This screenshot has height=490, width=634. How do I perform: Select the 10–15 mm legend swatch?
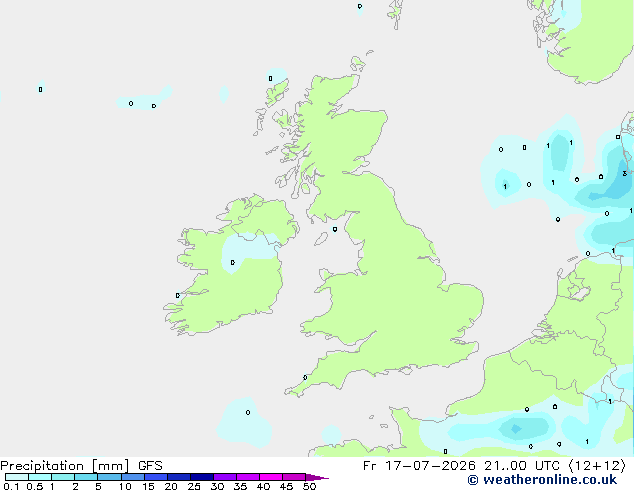[x=133, y=477]
